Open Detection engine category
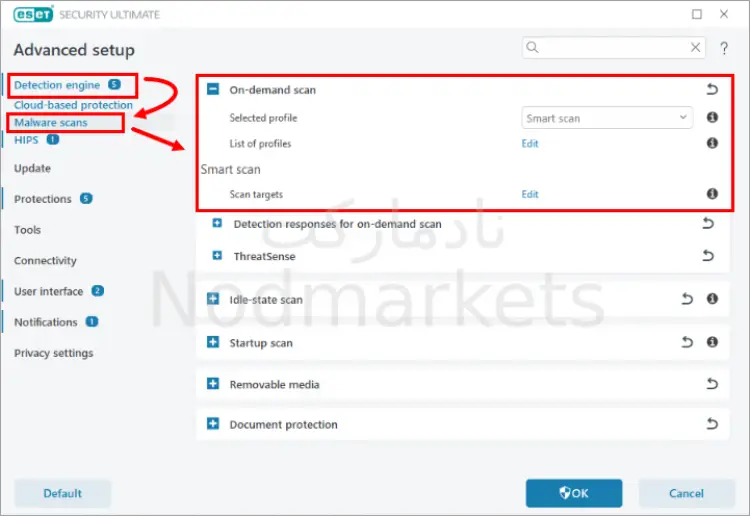 point(57,85)
